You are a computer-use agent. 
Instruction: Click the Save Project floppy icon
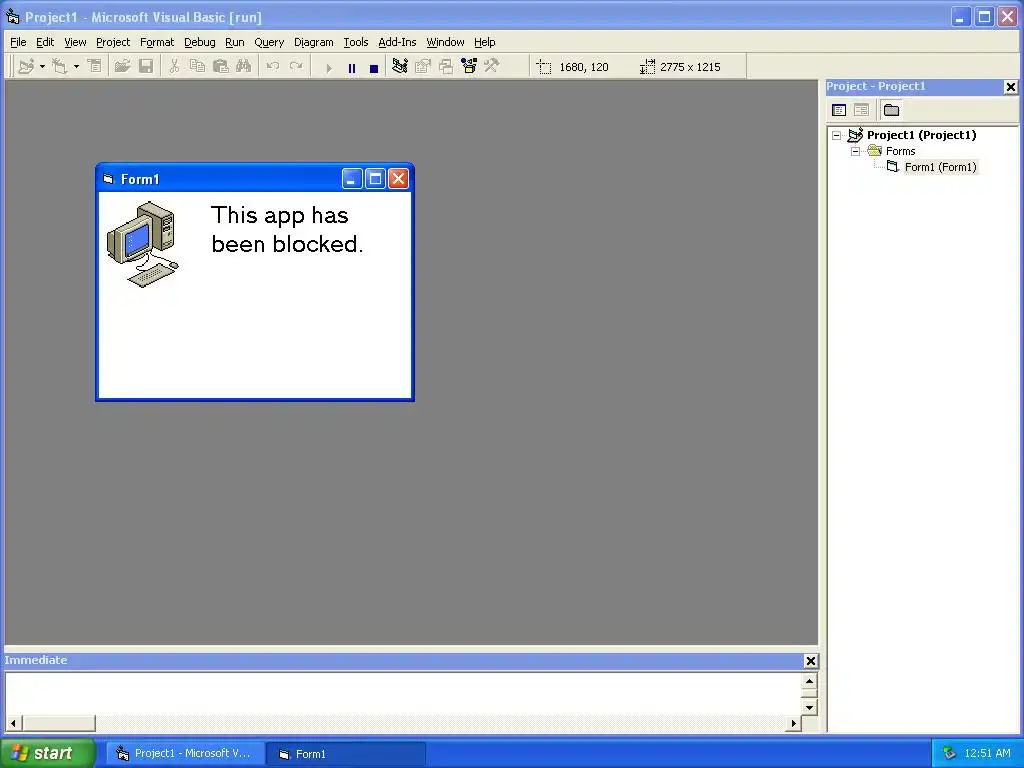pos(146,67)
